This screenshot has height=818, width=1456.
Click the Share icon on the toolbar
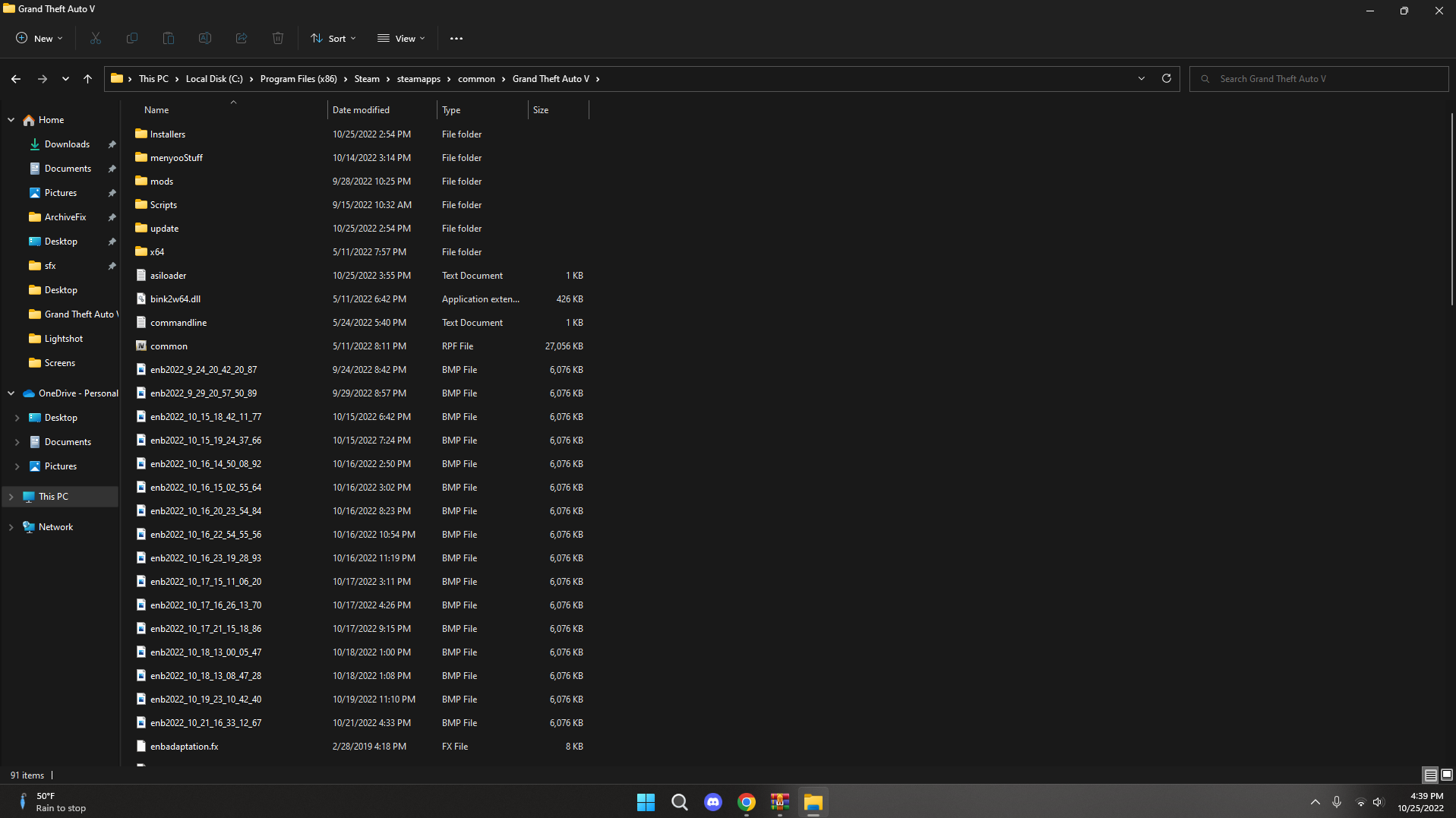point(241,38)
